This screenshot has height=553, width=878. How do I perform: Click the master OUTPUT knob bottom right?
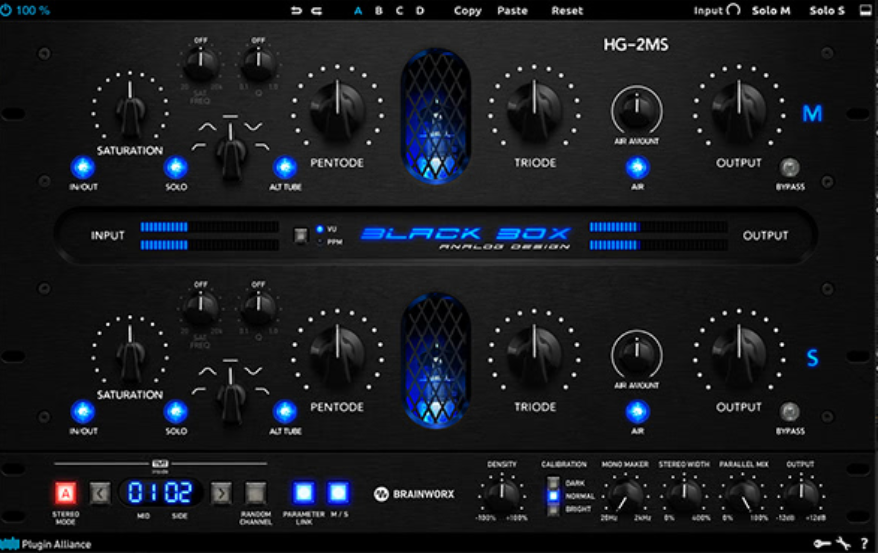(801, 493)
